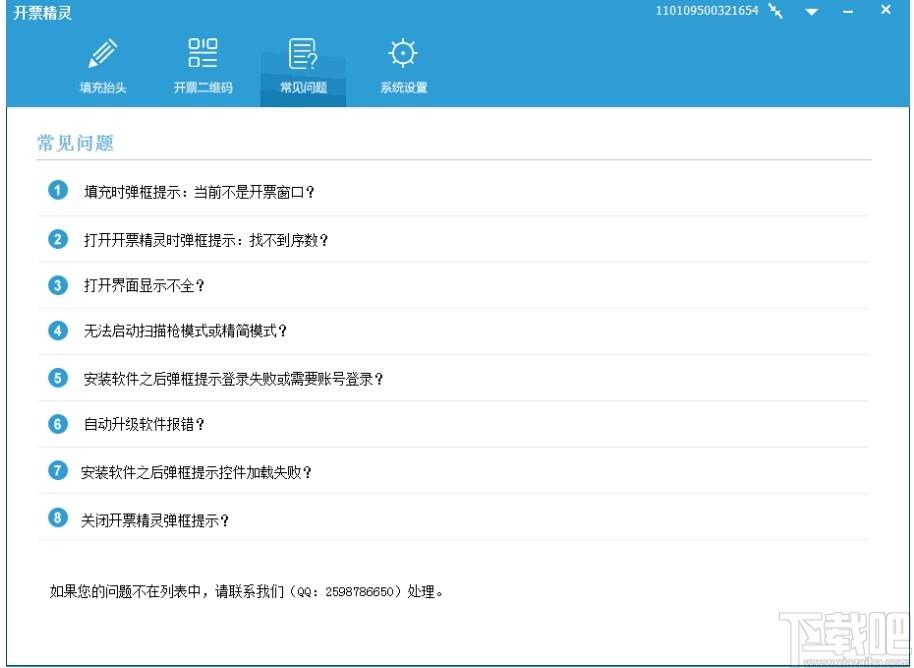This screenshot has width=914, height=668.
Task: Open question 无法启动扫描枪模式或精简模式？
Action: pos(185,331)
